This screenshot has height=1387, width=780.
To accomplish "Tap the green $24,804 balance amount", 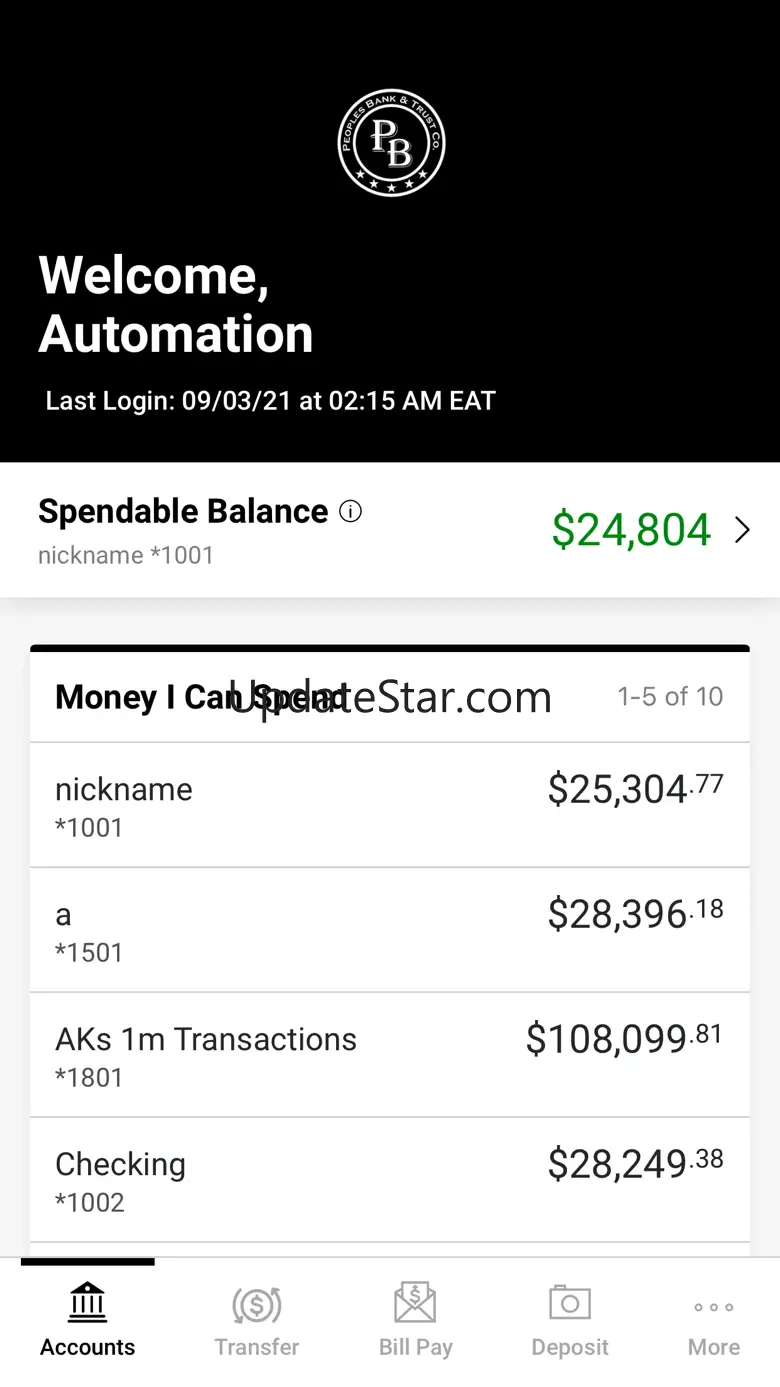I will coord(631,530).
